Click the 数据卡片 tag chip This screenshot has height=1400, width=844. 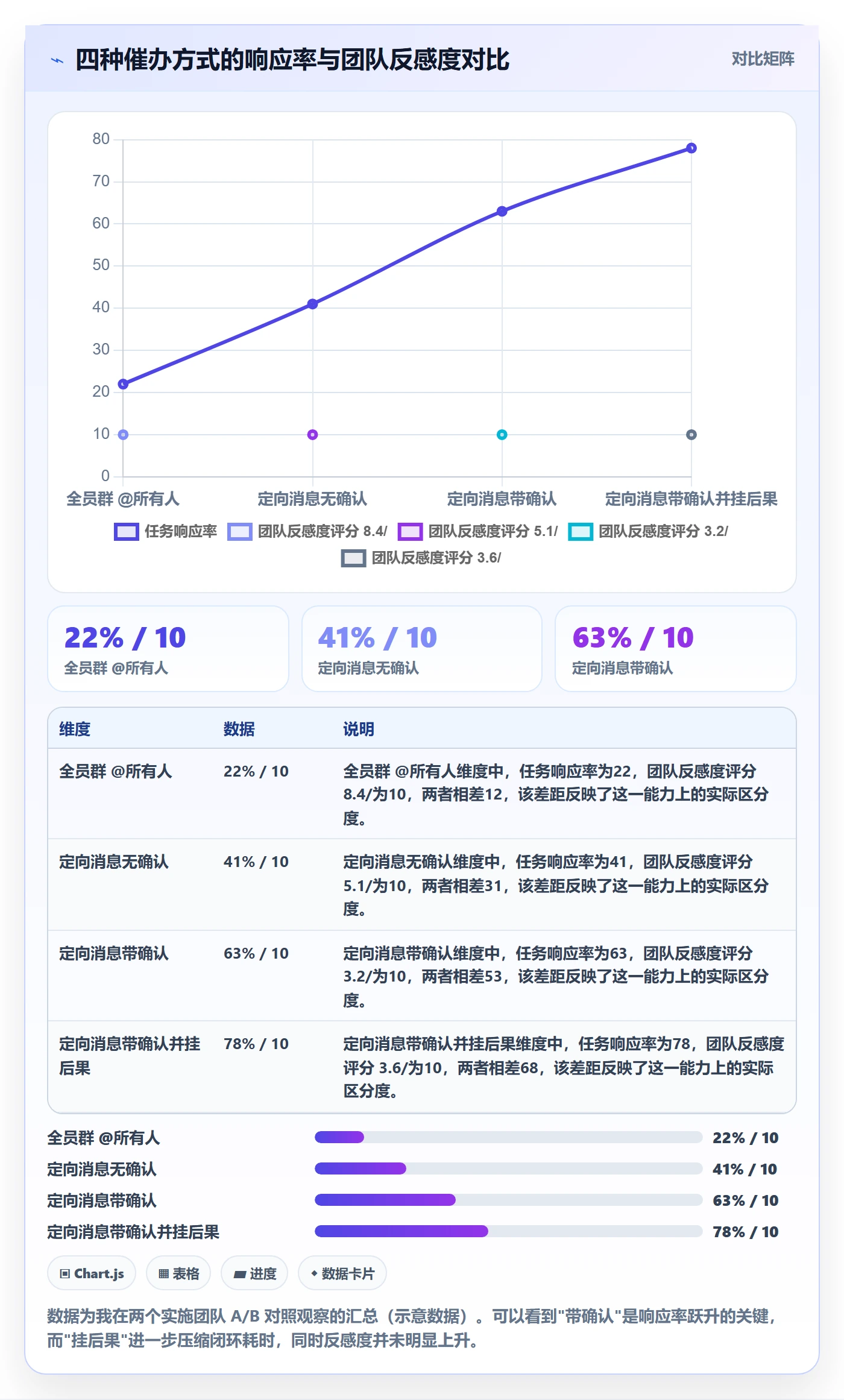pos(342,1273)
